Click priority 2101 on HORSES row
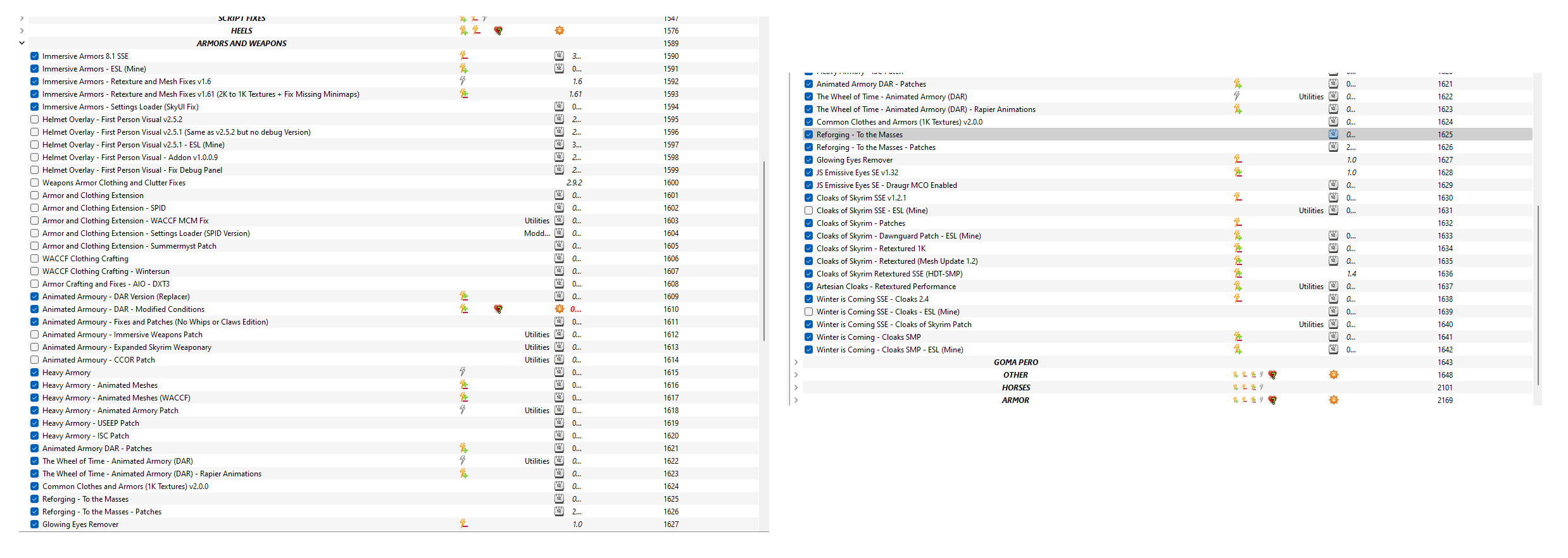Screen dimensions: 1568x558 1445,388
